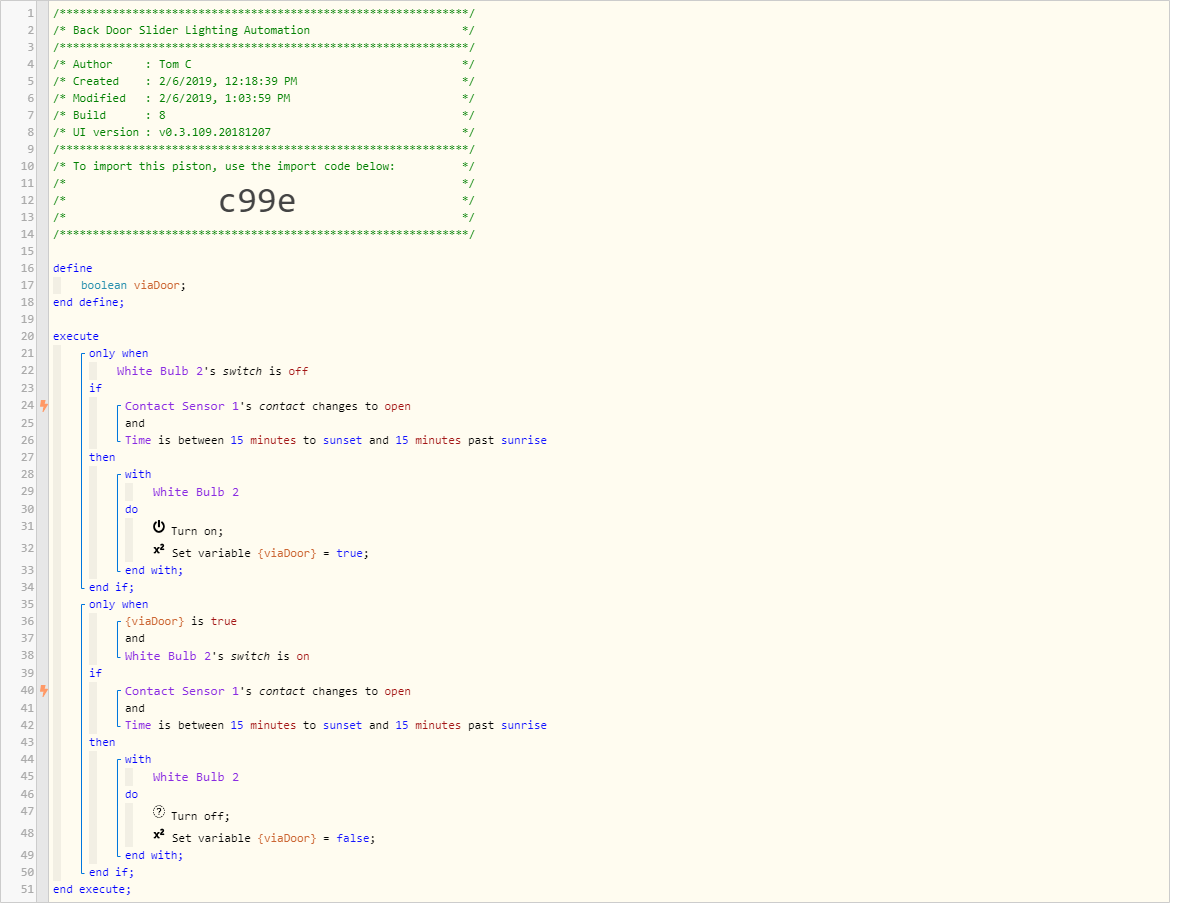Click the if keyword on line 23
The height and width of the screenshot is (905, 1178).
coord(95,388)
